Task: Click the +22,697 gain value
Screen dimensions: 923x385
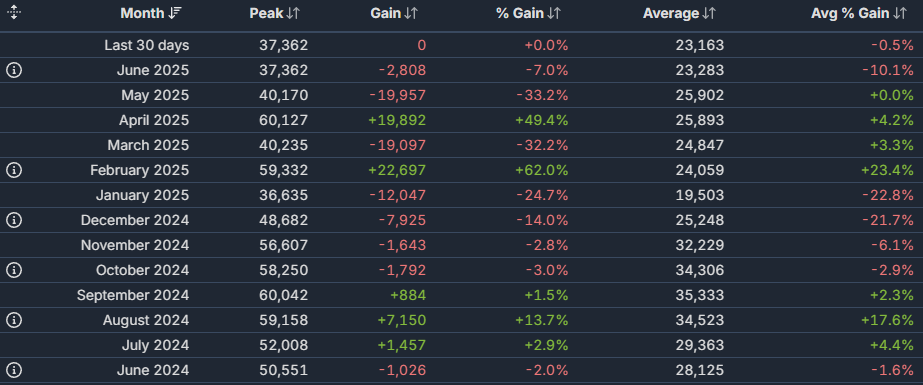Action: click(x=397, y=170)
